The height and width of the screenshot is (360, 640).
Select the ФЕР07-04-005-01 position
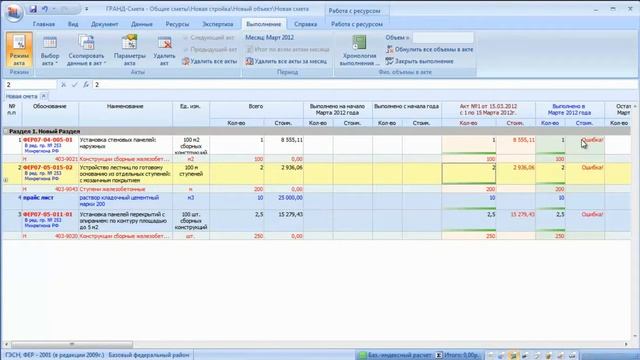pos(47,140)
